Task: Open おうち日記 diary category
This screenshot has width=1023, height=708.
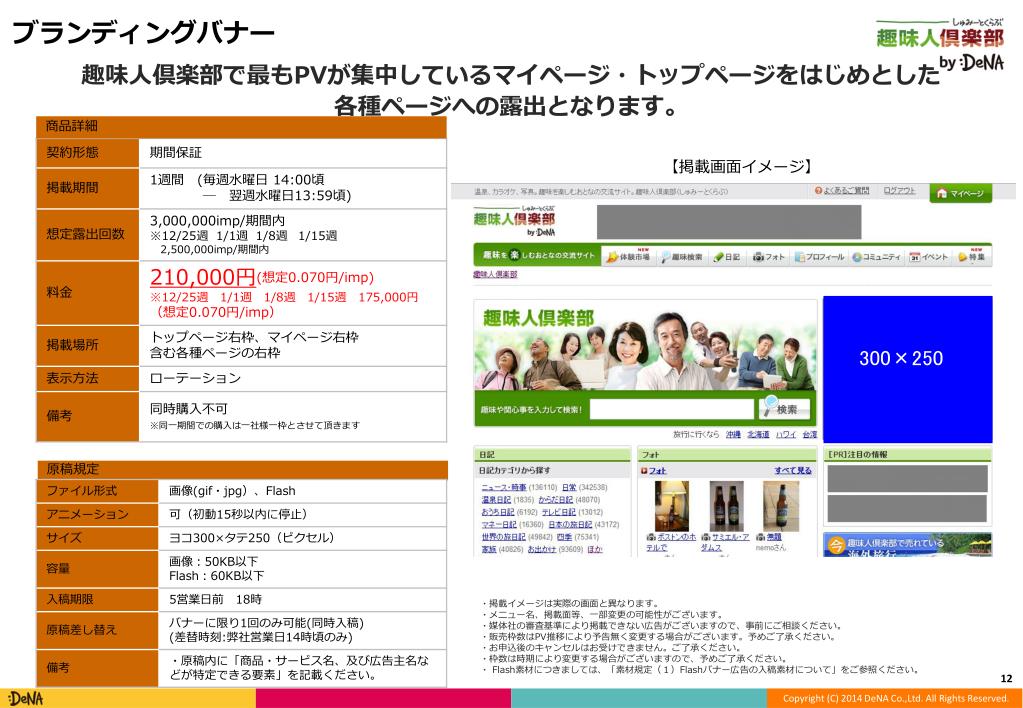Action: pos(498,512)
